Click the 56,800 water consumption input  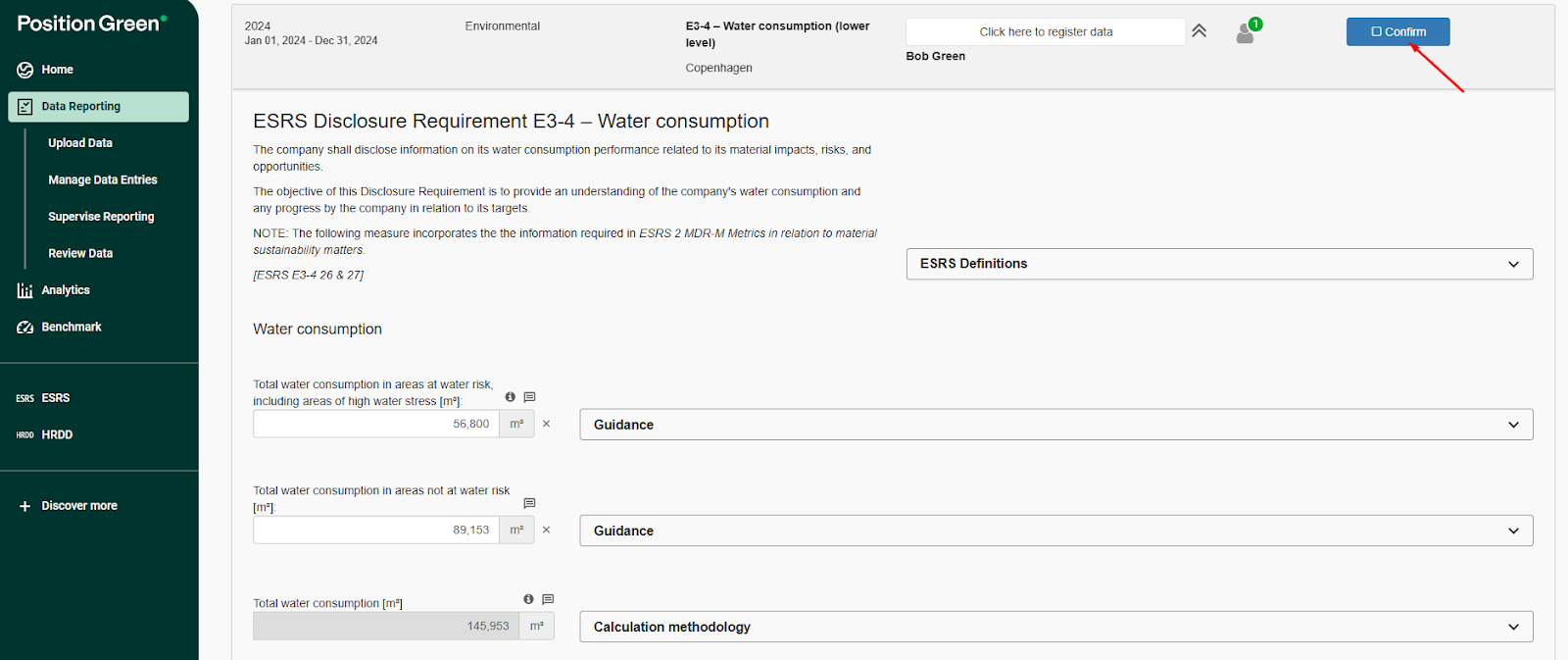coord(376,424)
